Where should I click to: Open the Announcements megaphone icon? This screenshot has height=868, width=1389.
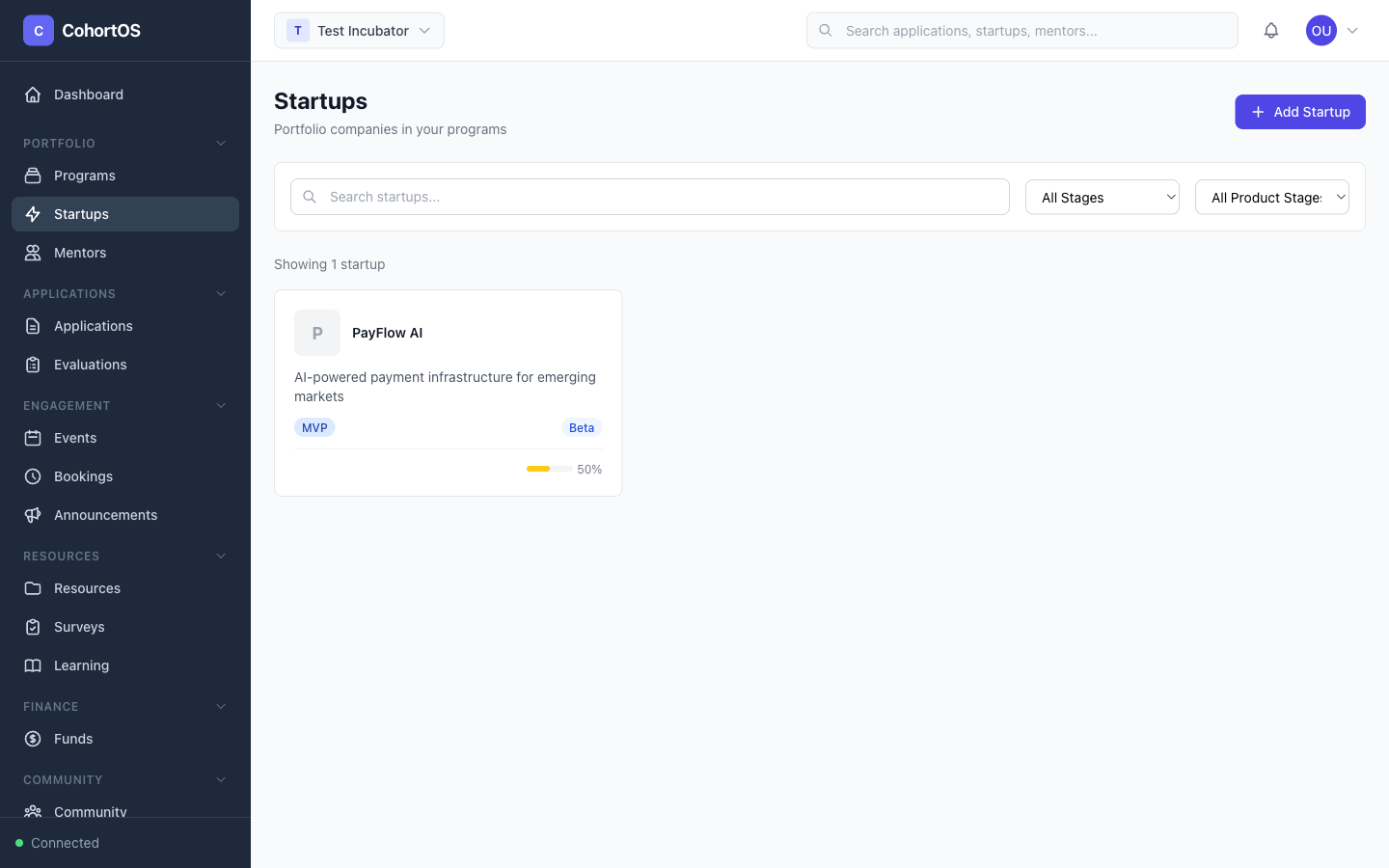coord(32,515)
